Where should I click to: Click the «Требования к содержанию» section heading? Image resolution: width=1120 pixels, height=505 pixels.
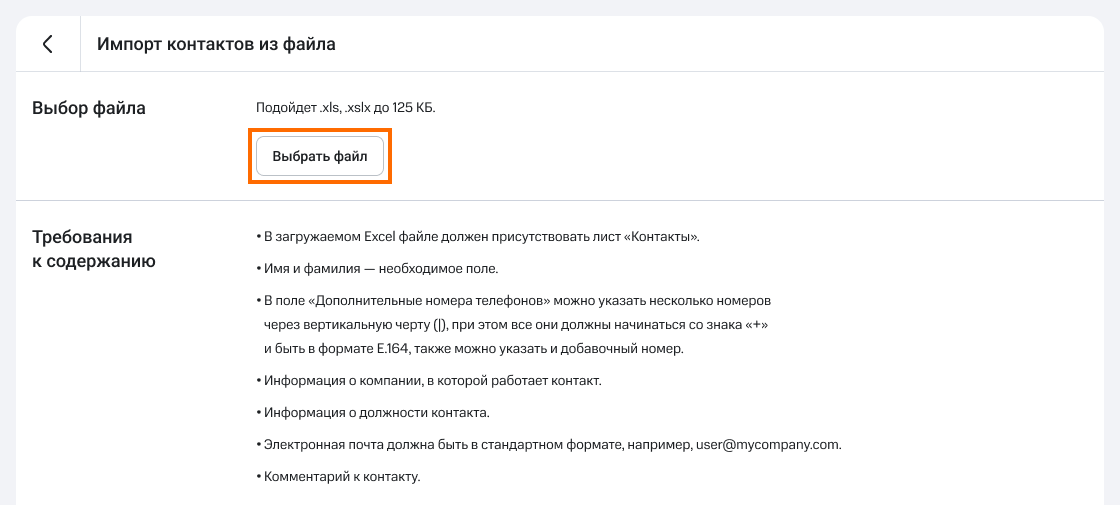[x=94, y=250]
